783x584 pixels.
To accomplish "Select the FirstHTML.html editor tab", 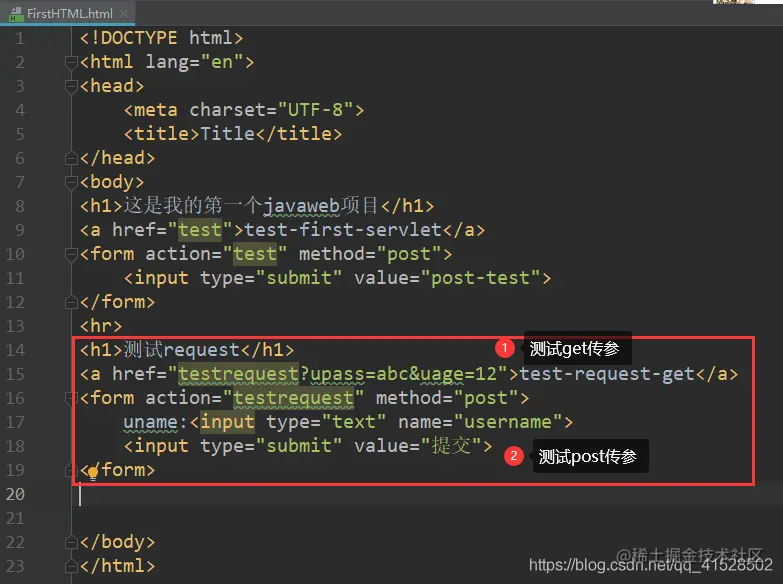I will click(x=67, y=13).
